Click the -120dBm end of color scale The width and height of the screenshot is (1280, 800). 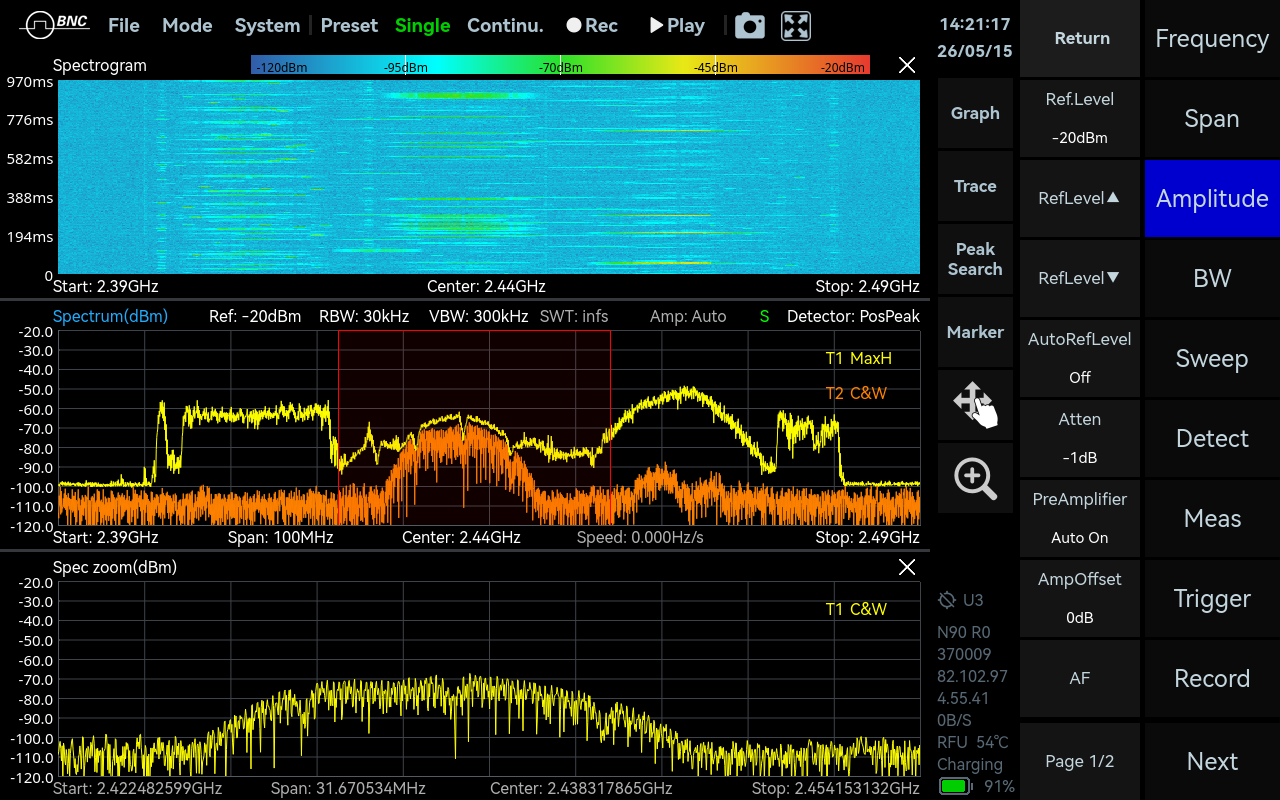(281, 67)
